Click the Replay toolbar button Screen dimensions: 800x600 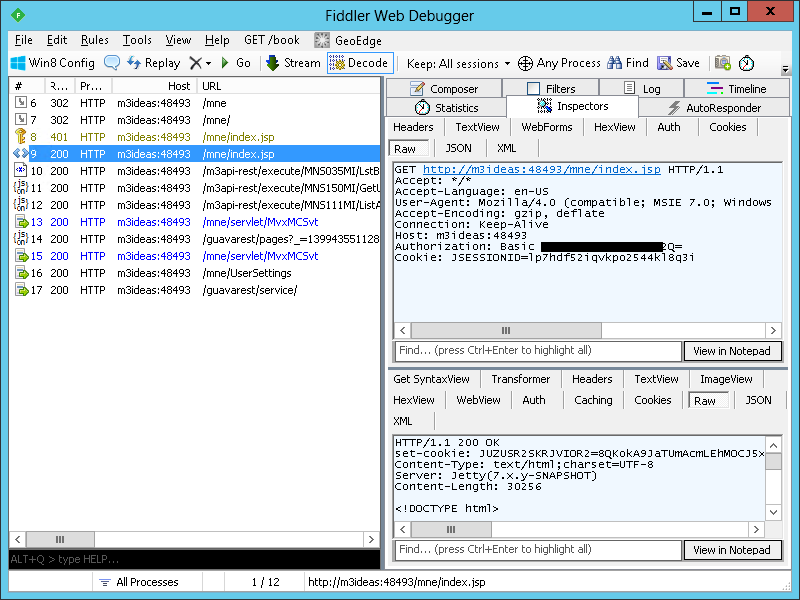[154, 63]
